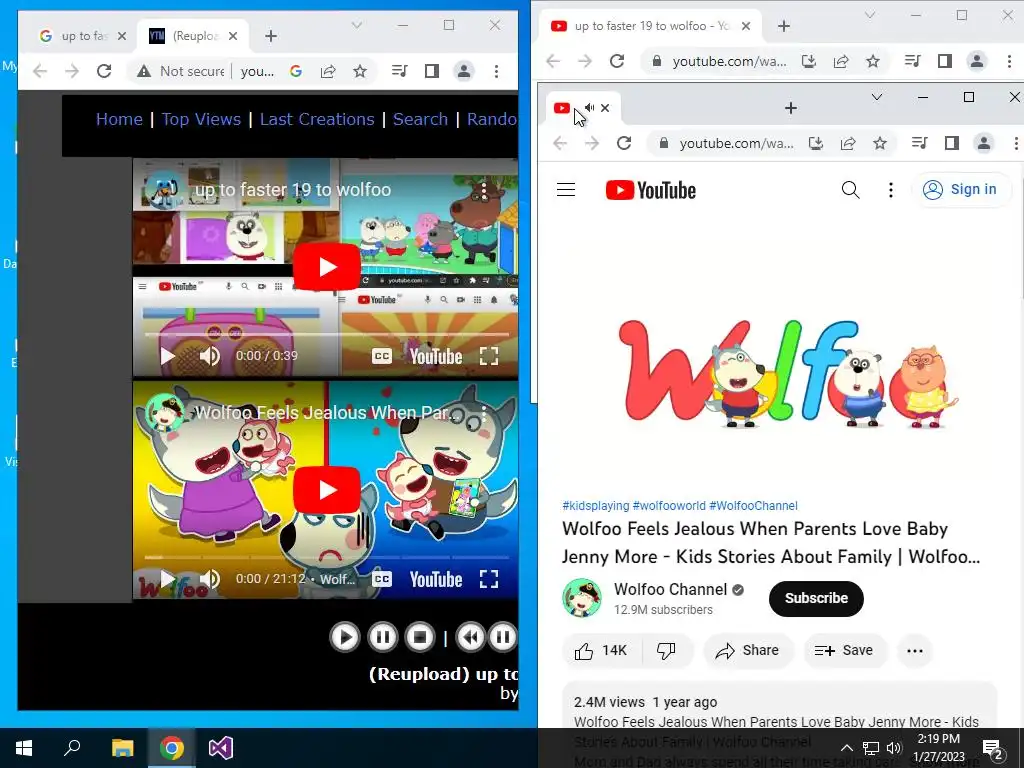Close the muted YouTube tab in front window
1024x768 pixels.
click(x=605, y=108)
